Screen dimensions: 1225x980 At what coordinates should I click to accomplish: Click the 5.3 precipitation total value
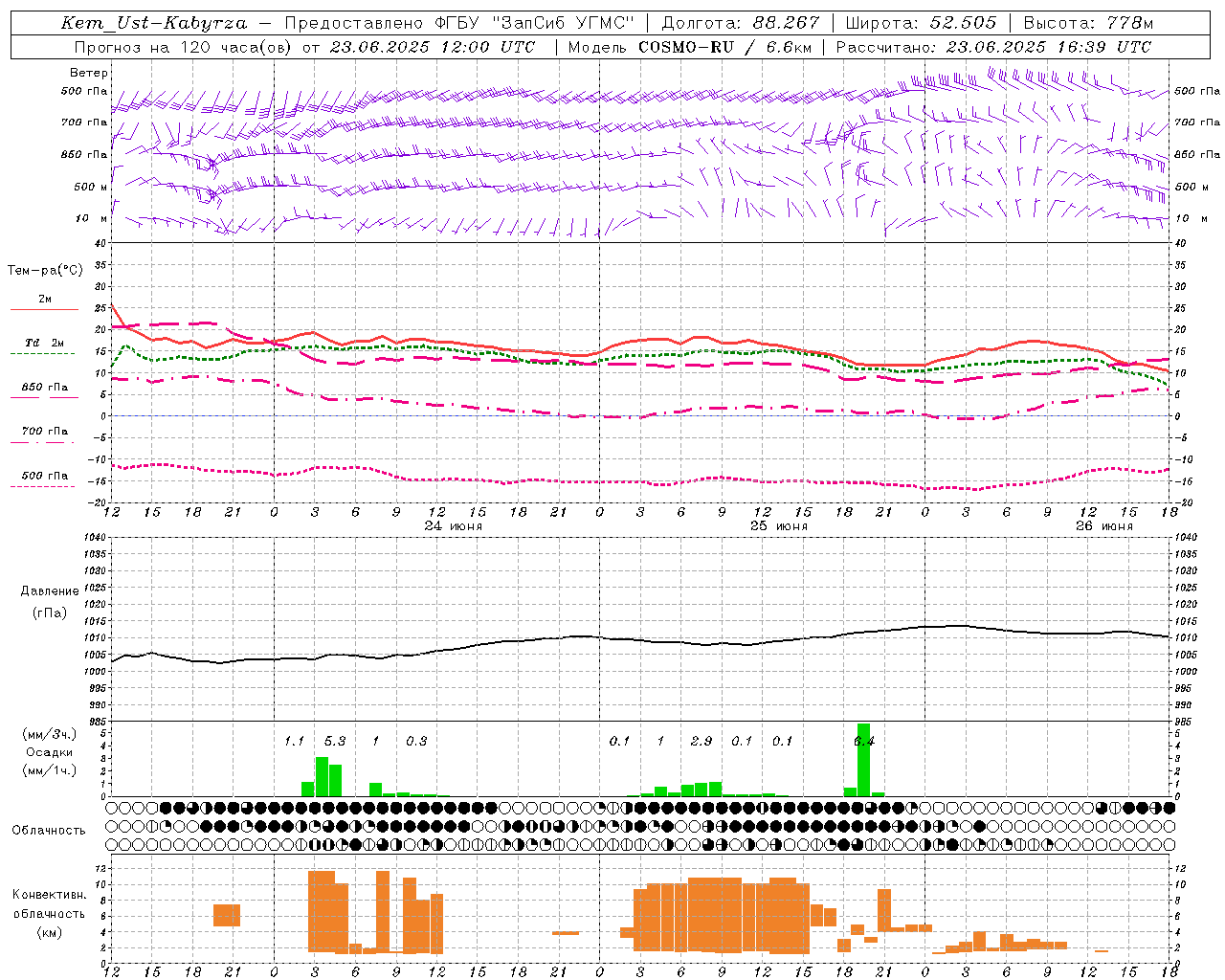click(x=335, y=741)
